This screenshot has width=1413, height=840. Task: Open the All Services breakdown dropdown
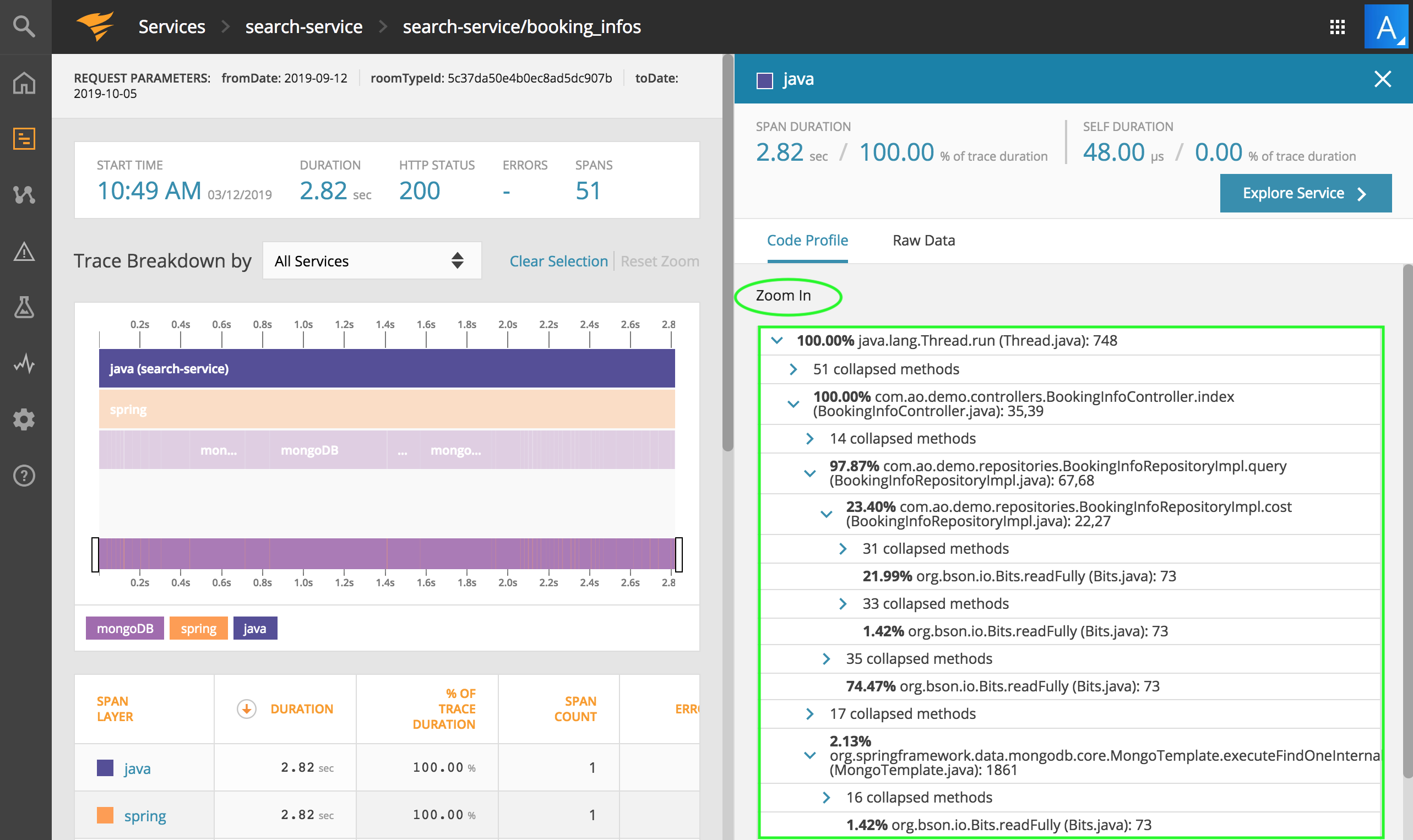371,261
